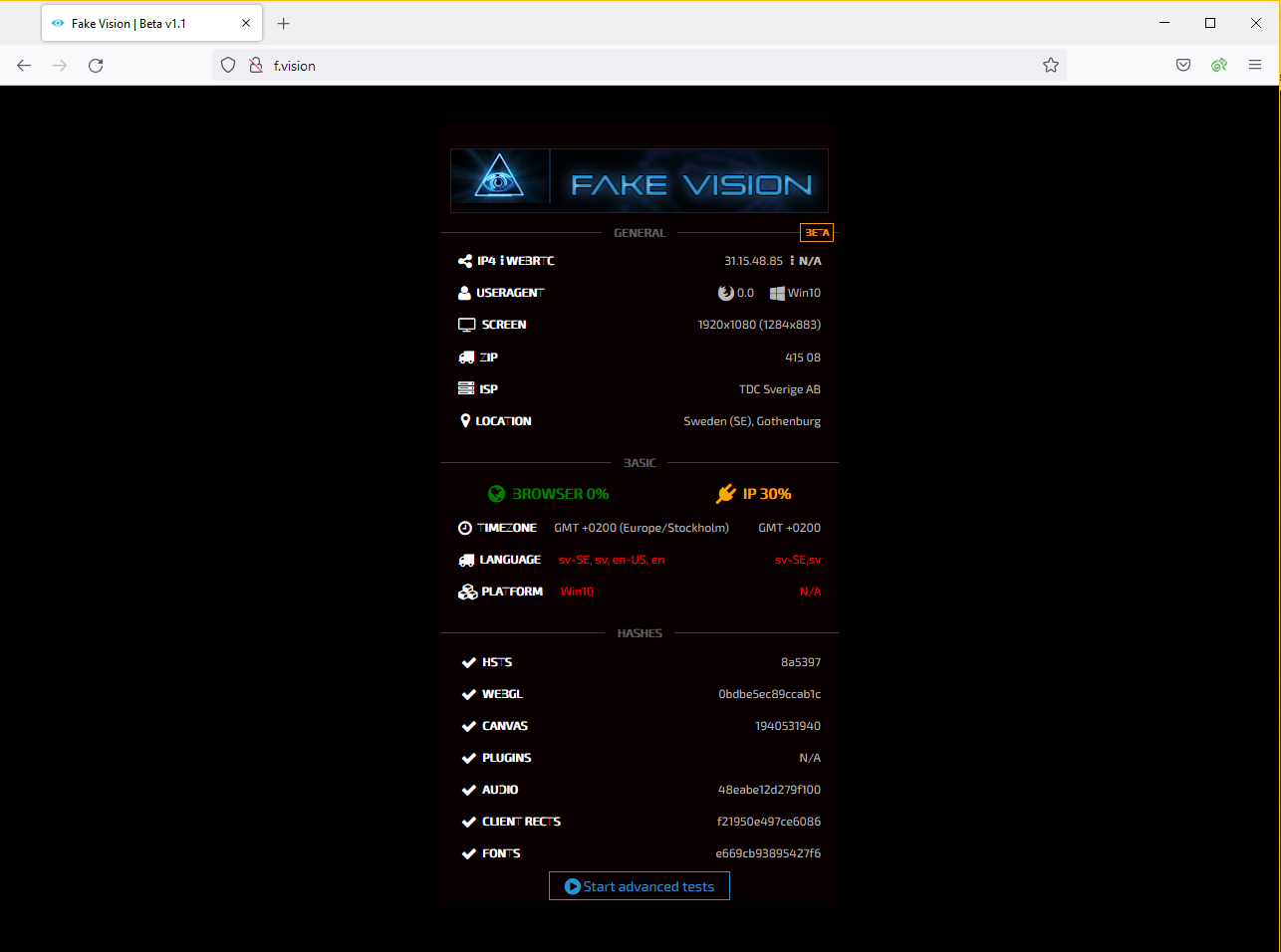Click the browser forward arrow

(x=60, y=66)
